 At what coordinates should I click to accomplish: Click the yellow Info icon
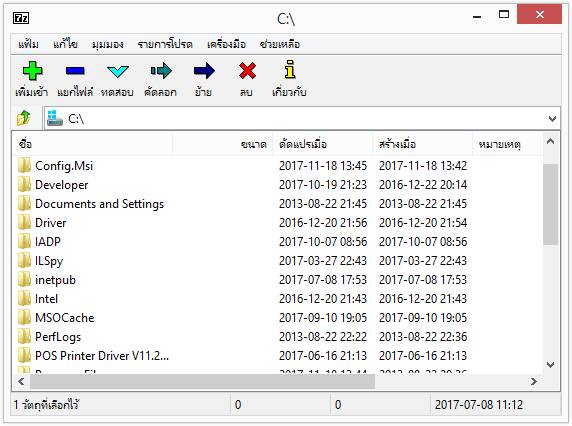click(x=290, y=69)
